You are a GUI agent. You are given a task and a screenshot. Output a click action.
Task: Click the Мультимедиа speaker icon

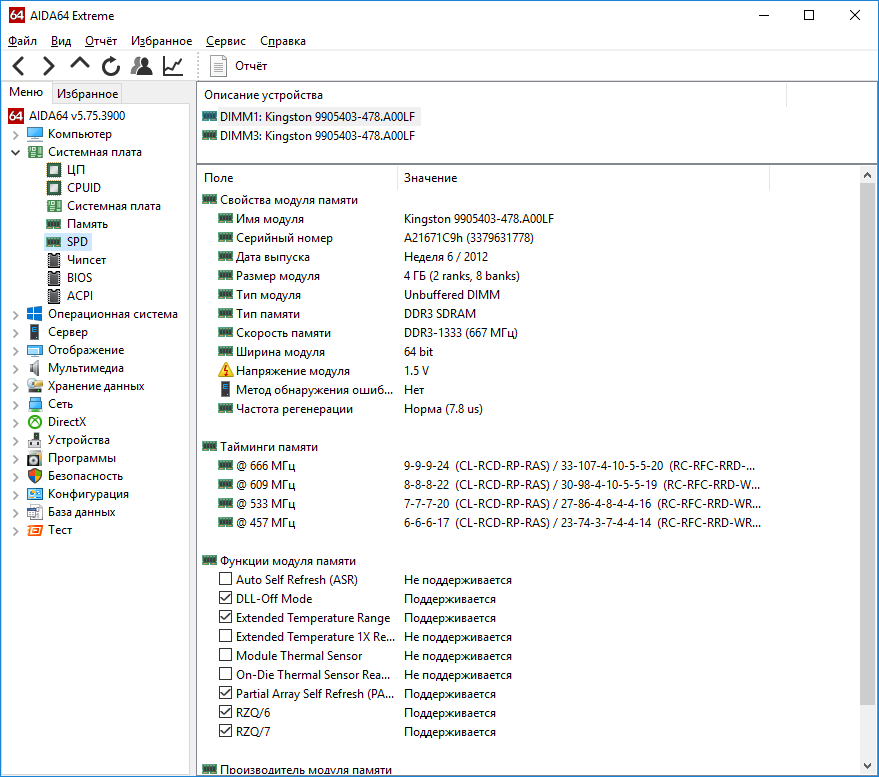coord(35,368)
